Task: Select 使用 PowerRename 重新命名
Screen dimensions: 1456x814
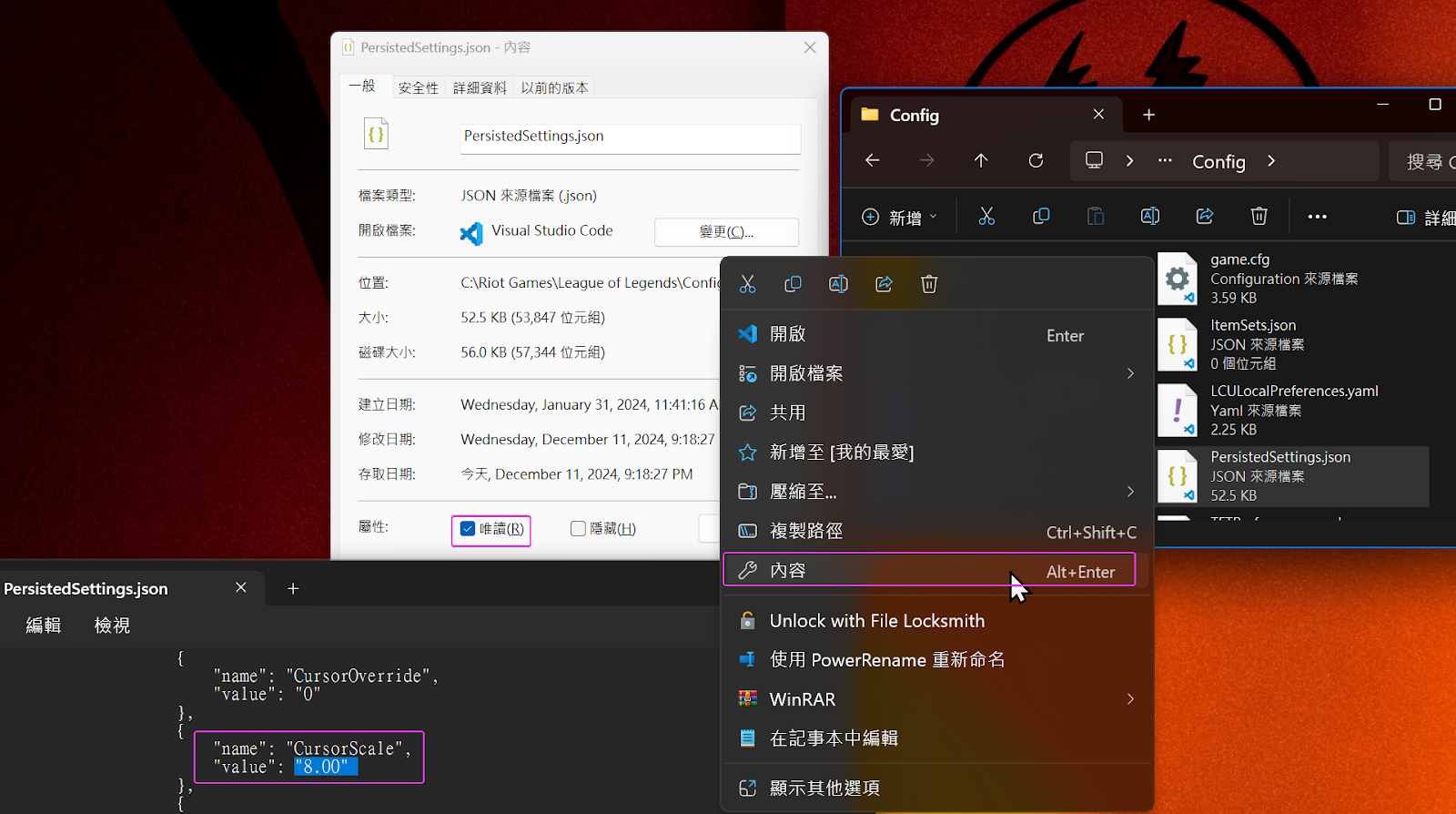Action: tap(937, 660)
